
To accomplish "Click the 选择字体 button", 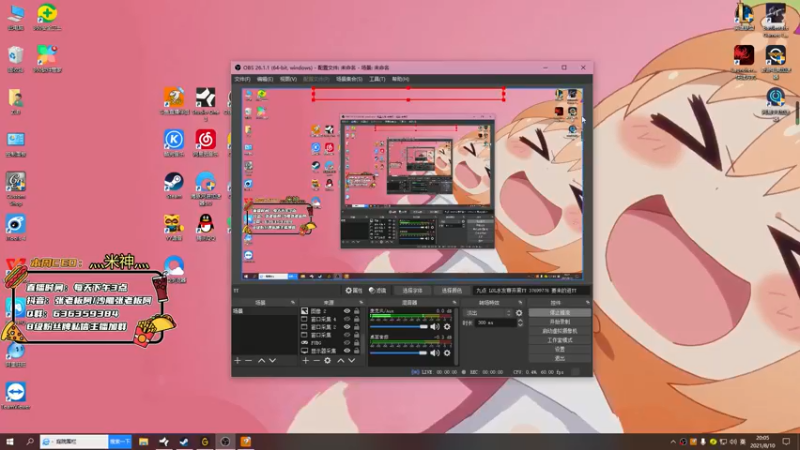I will coord(412,291).
